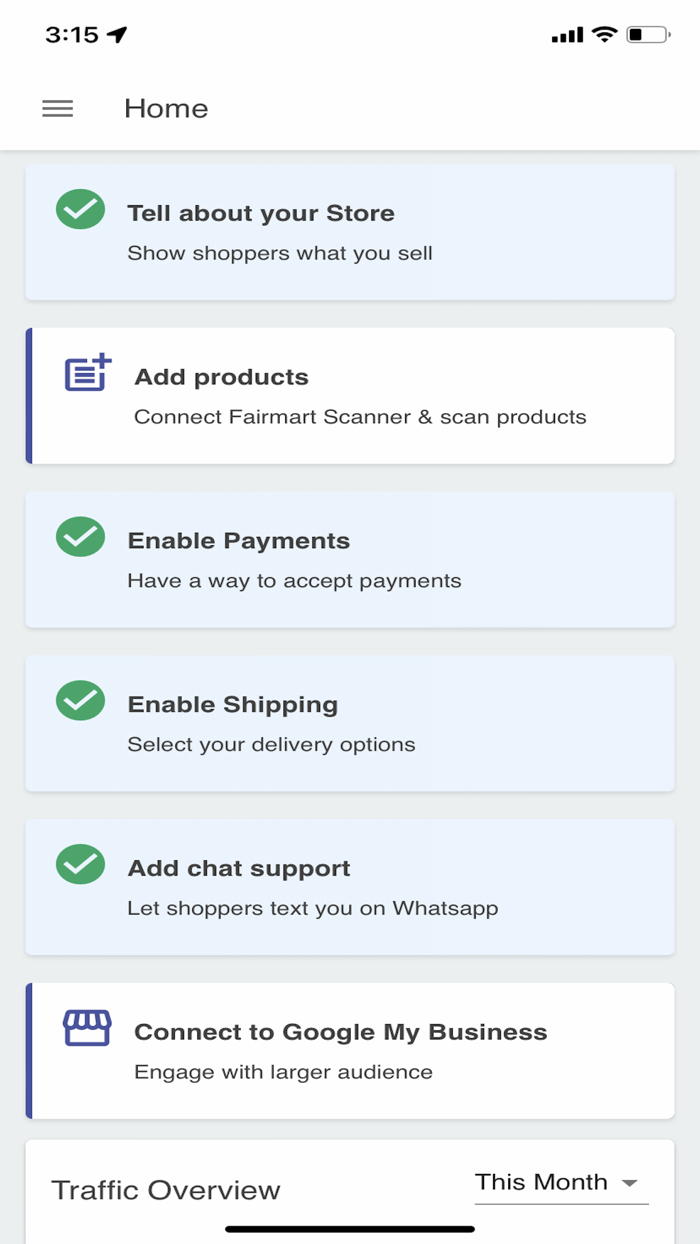Tap the Add products list icon

click(88, 374)
